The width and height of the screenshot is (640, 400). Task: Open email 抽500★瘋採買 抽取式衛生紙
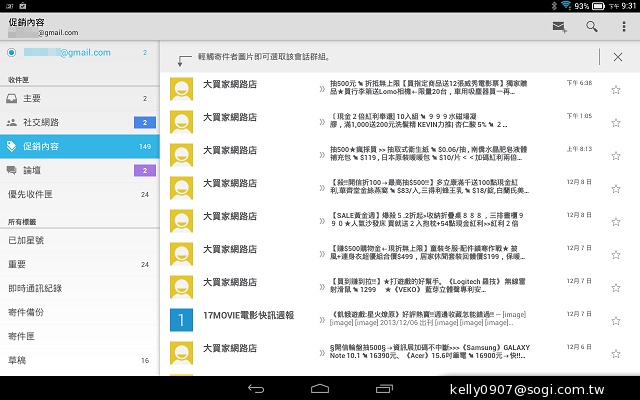[428, 153]
